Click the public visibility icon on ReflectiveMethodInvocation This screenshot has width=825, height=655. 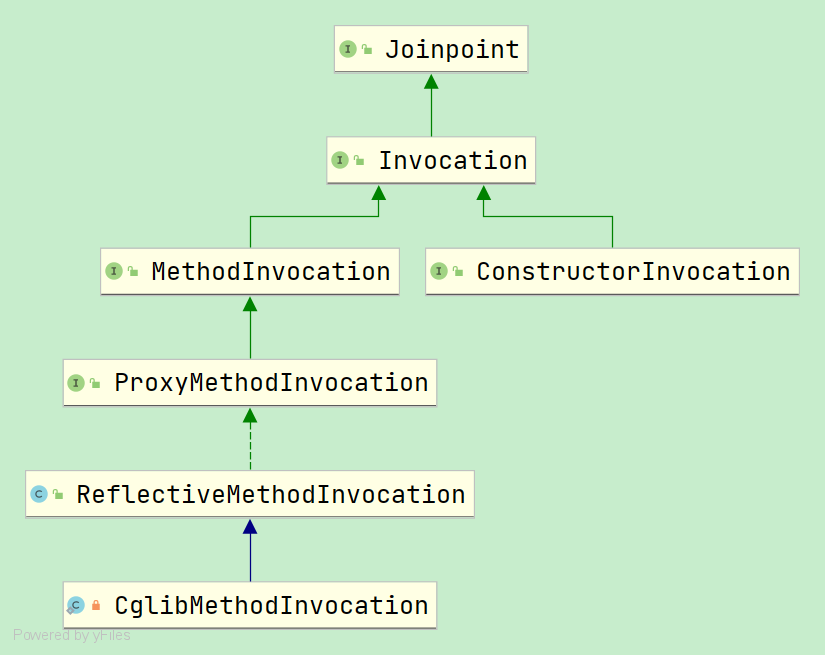point(58,495)
